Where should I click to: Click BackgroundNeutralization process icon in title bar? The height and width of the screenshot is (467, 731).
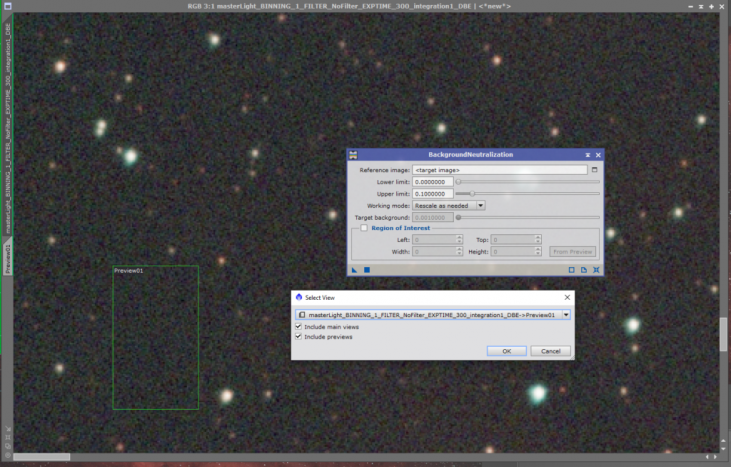353,155
